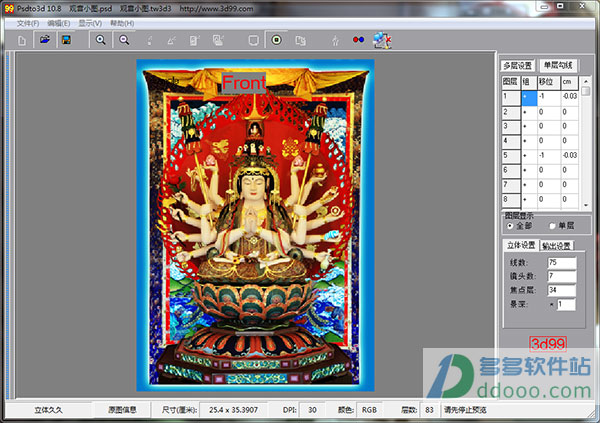Image resolution: width=600 pixels, height=423 pixels.
Task: Switch to the 多层设置 tab
Action: coord(517,65)
